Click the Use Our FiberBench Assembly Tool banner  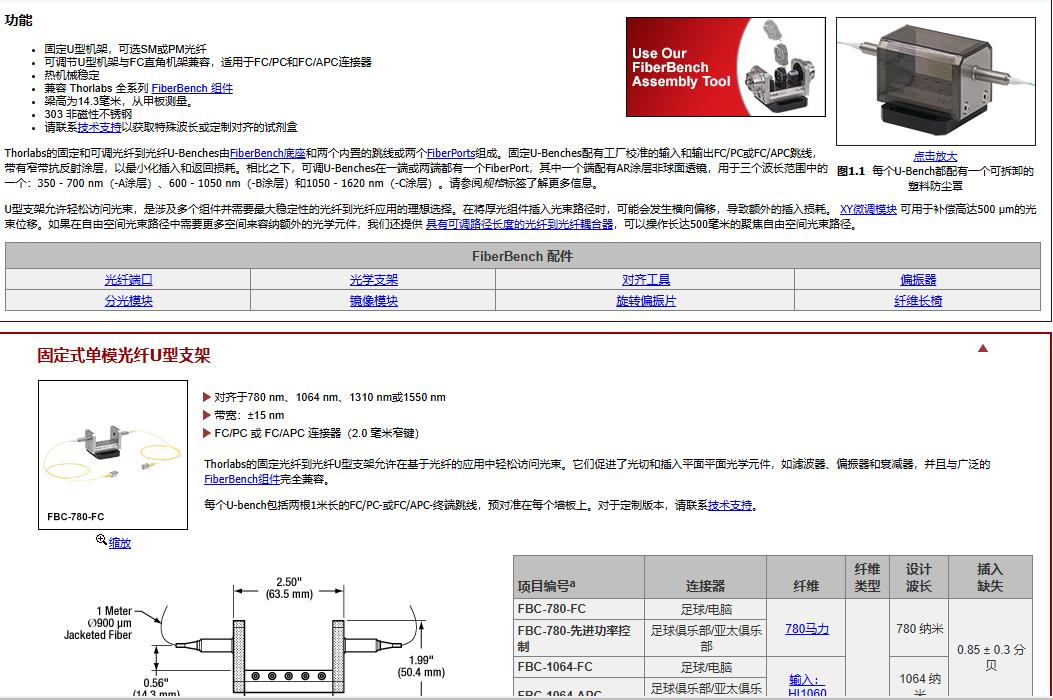click(725, 67)
